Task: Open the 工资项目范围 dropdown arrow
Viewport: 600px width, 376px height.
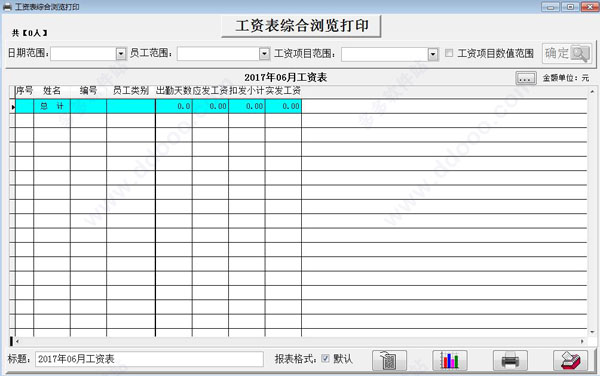Action: [433, 54]
